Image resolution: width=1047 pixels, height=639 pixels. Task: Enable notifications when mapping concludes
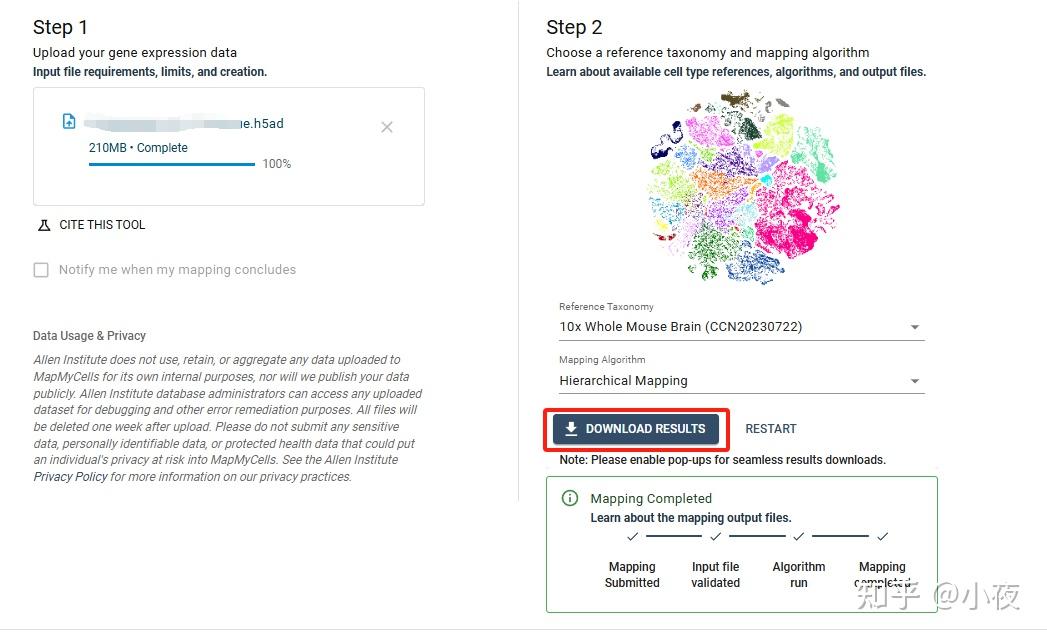tap(40, 270)
